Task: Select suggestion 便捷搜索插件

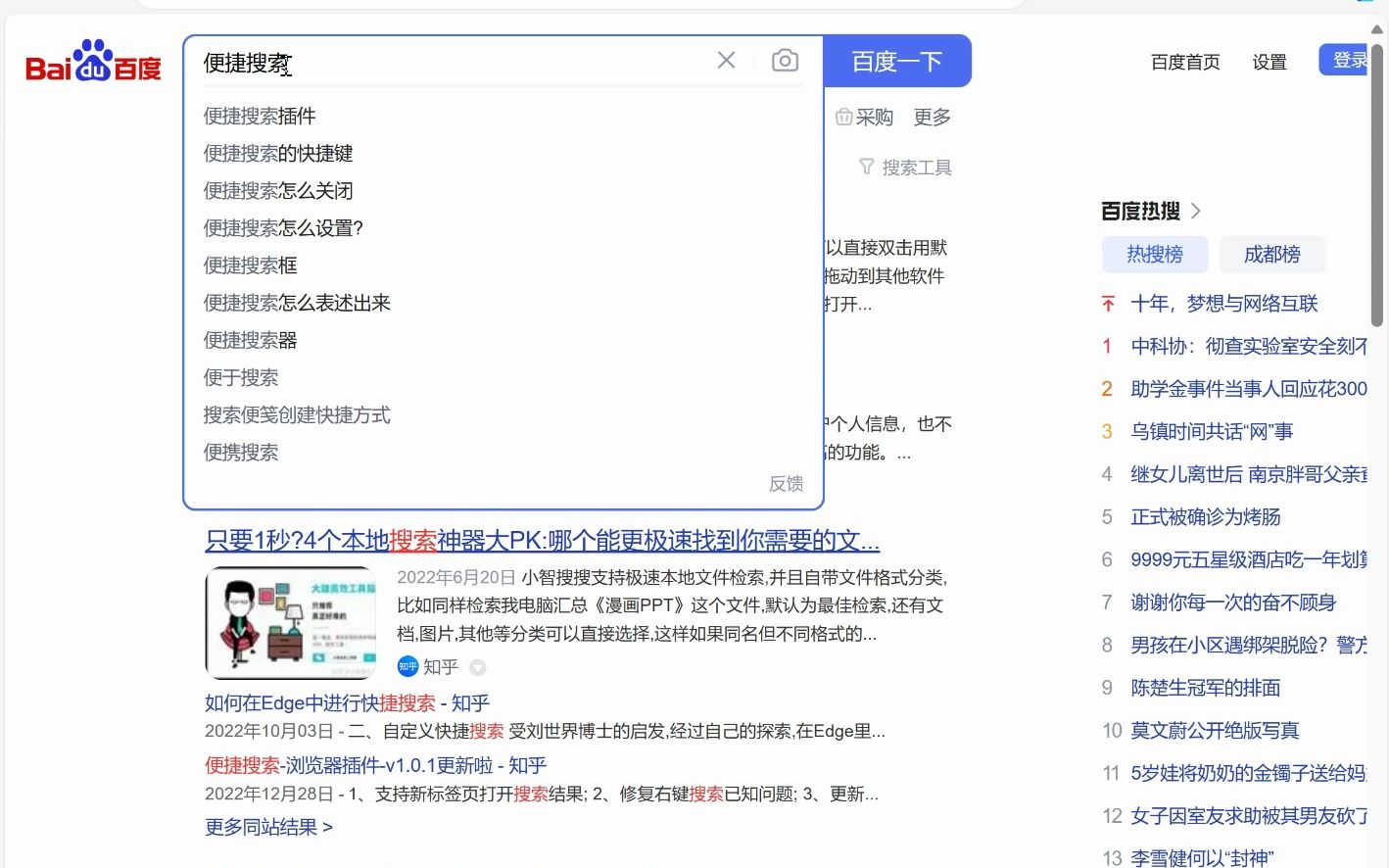Action: pos(260,116)
